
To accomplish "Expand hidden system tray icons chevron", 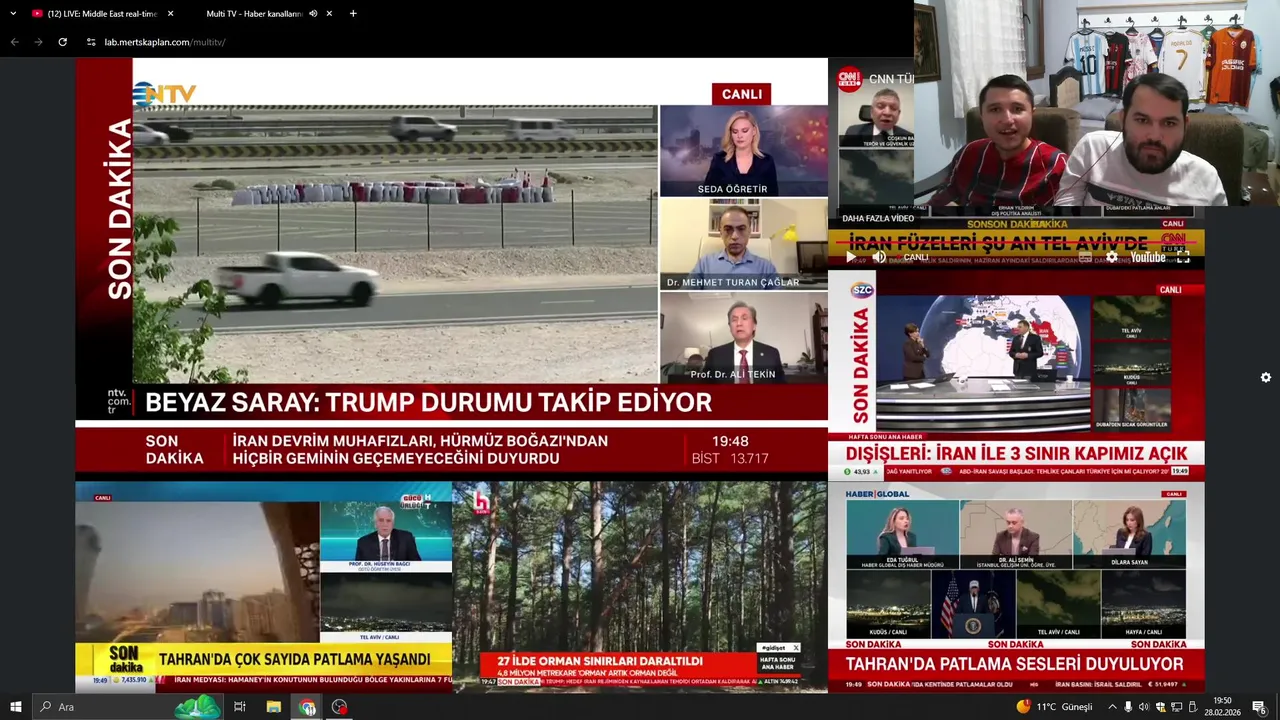I will click(x=1112, y=707).
